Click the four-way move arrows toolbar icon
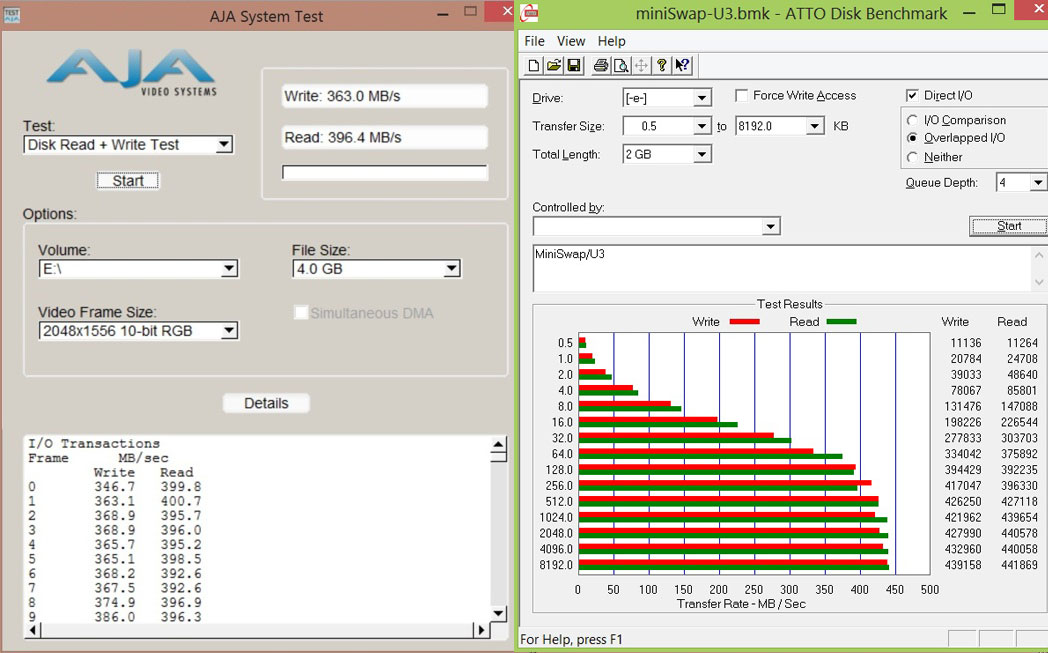Image resolution: width=1048 pixels, height=653 pixels. pos(641,65)
